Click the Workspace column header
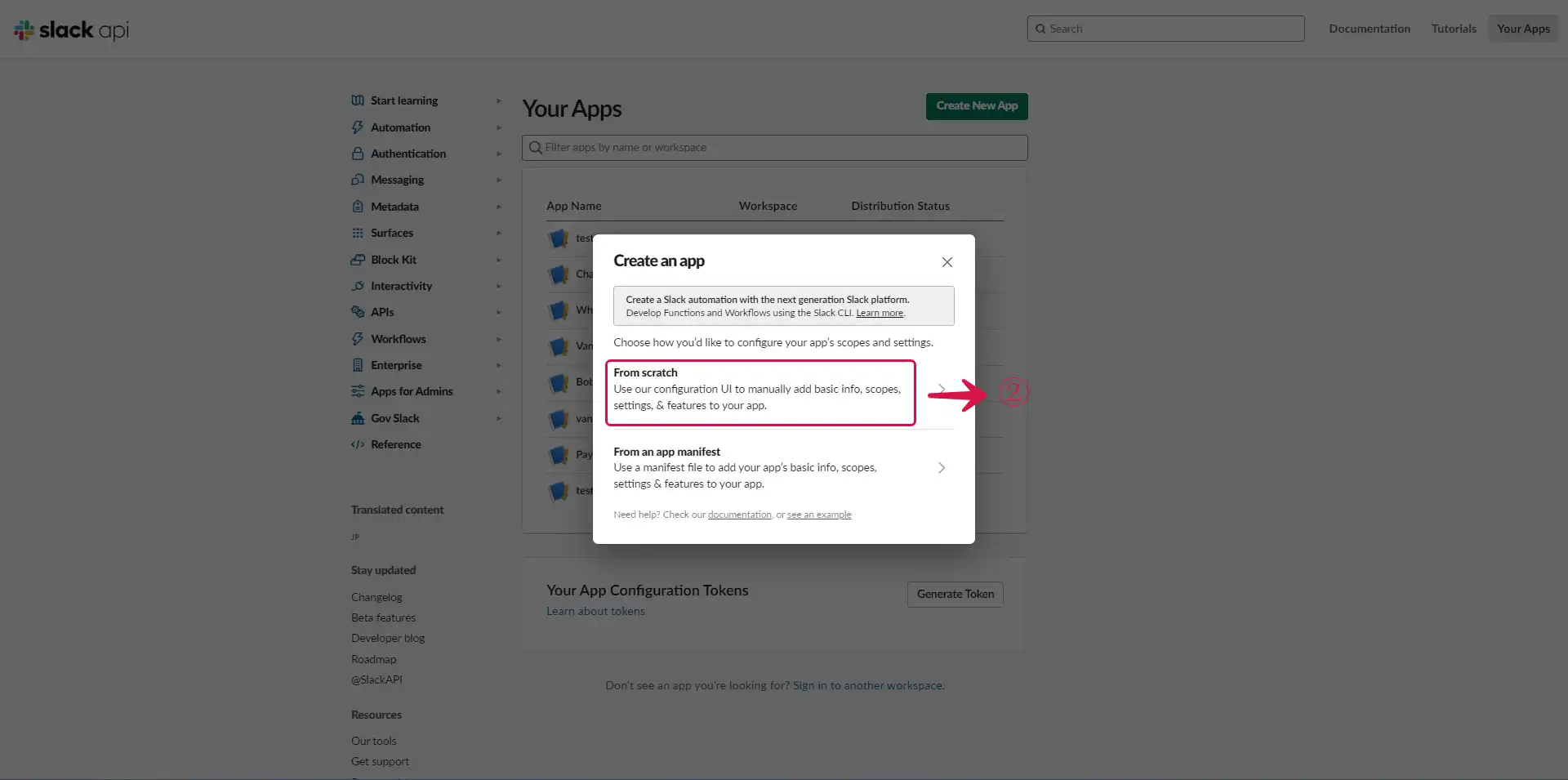Image resolution: width=1568 pixels, height=780 pixels. point(768,206)
